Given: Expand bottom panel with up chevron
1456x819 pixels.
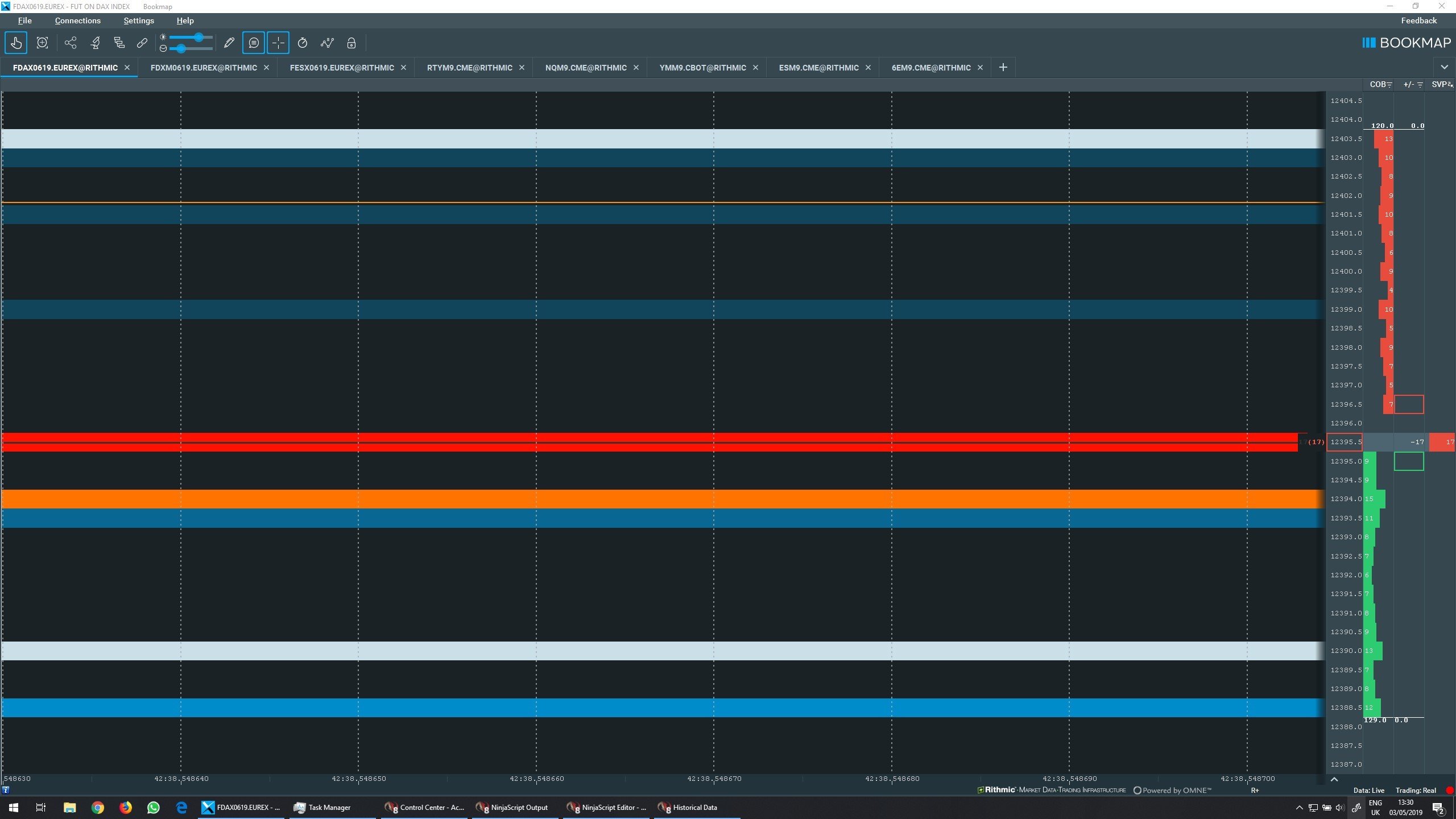Looking at the screenshot, I should 1334,779.
